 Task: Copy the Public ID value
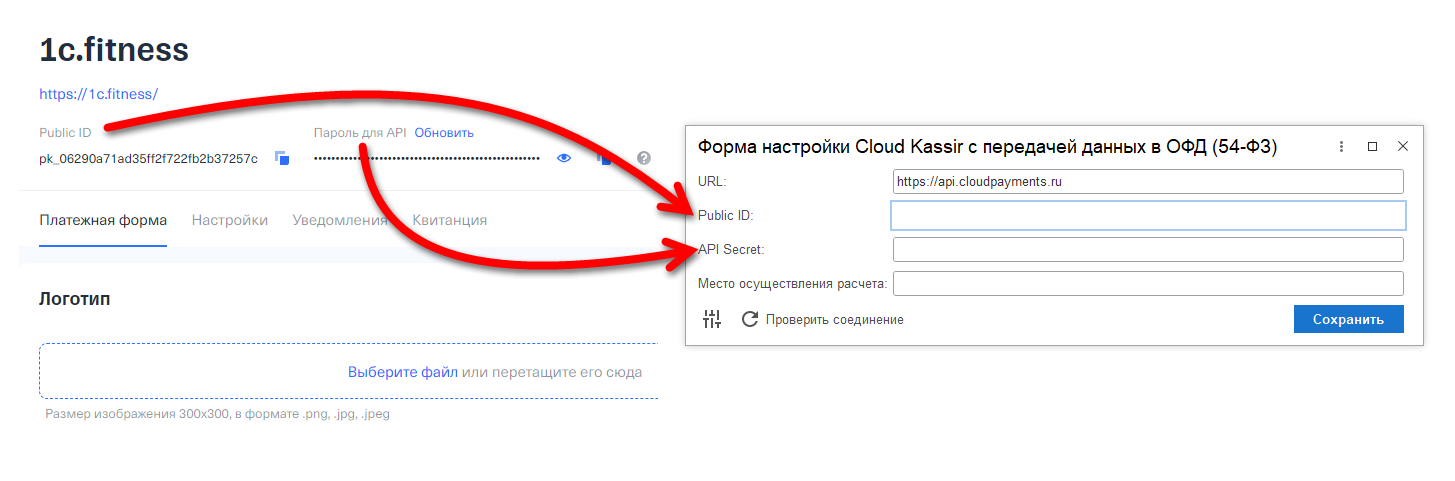pyautogui.click(x=282, y=158)
